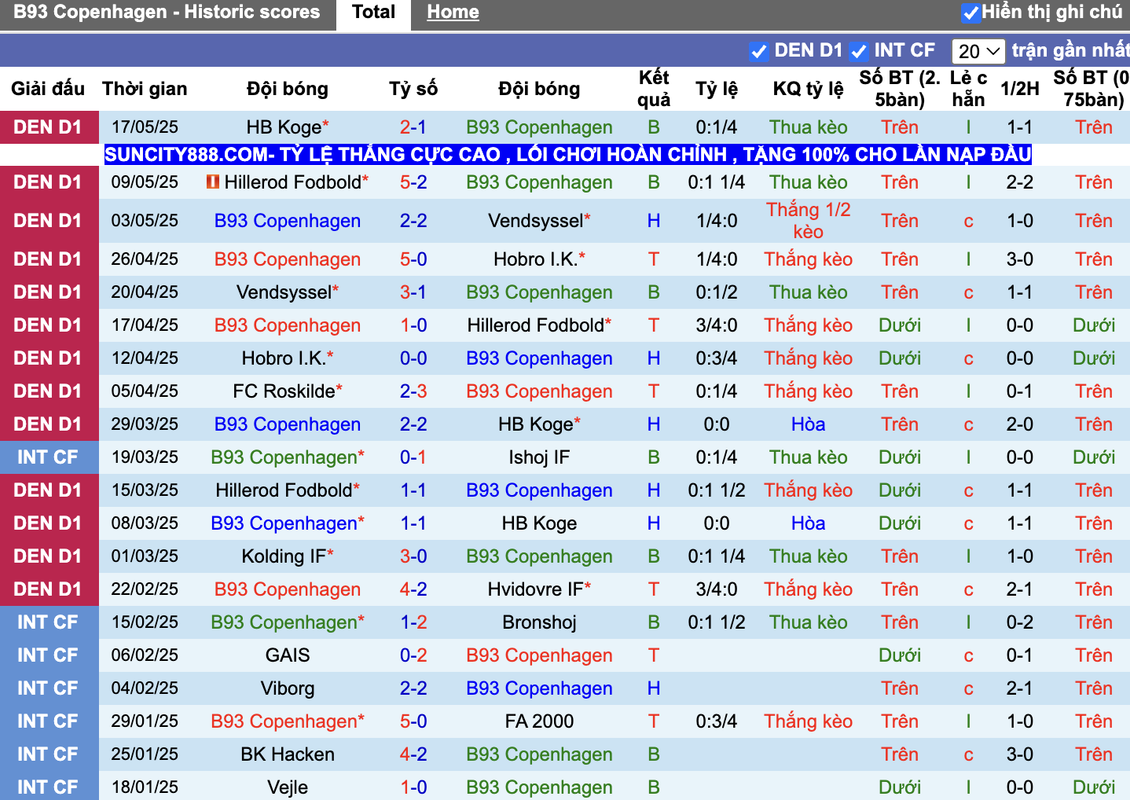Screen dimensions: 1130x800
Task: Uncheck the DEN D1 filter checkbox
Action: pyautogui.click(x=758, y=51)
